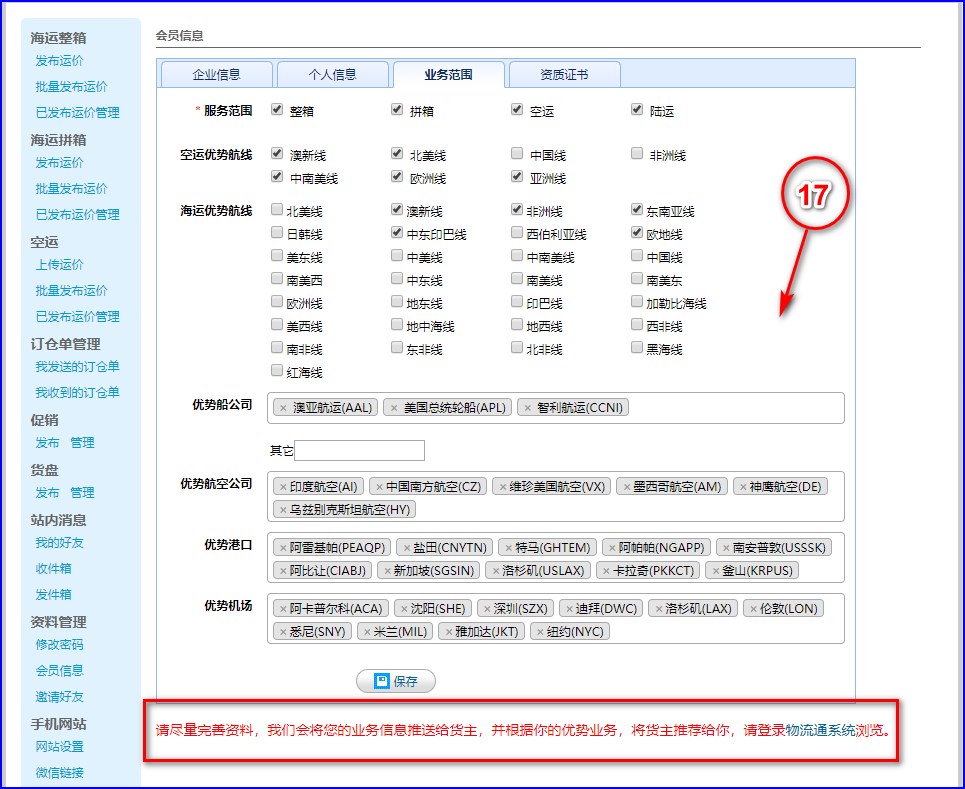This screenshot has width=965, height=789.
Task: Open 上传运价 under 空运
Action: coord(59,265)
